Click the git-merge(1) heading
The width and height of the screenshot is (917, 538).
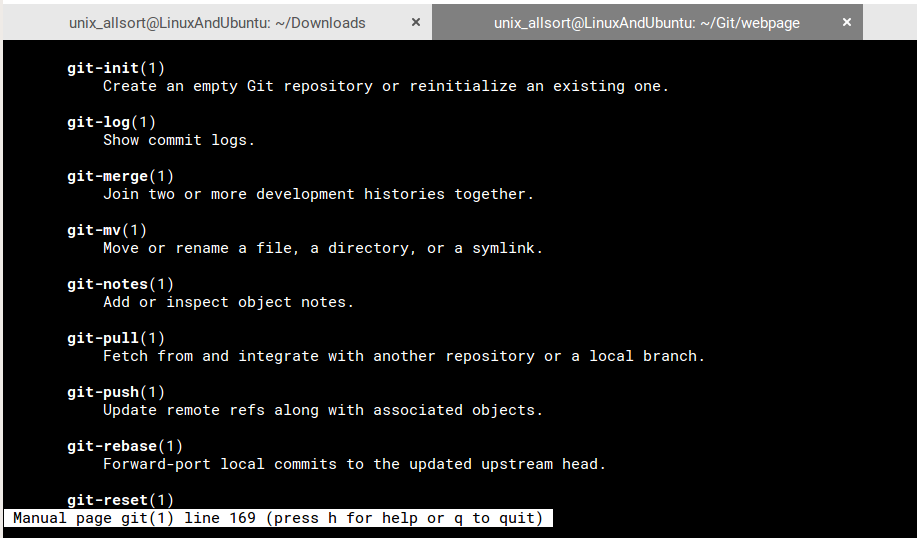coord(120,176)
